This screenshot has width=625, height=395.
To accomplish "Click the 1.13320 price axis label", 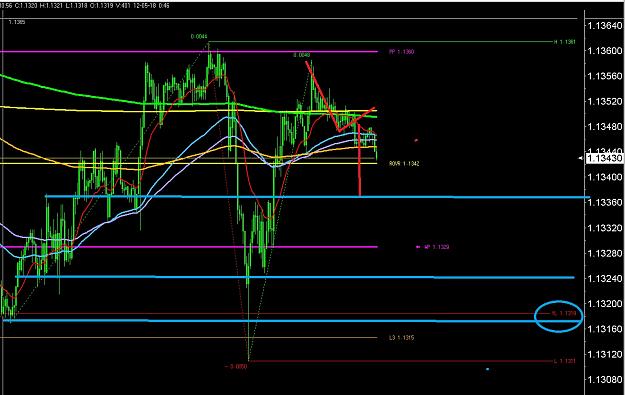I will click(604, 228).
